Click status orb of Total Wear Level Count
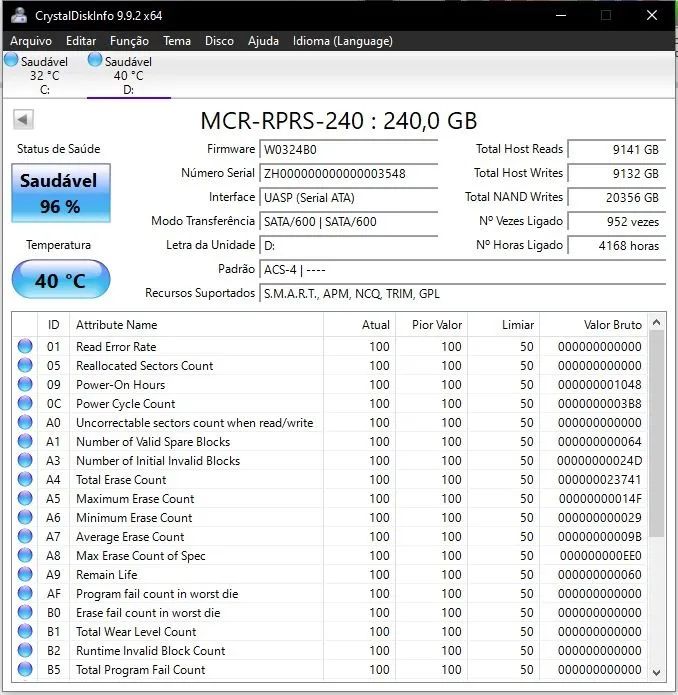 pos(25,631)
